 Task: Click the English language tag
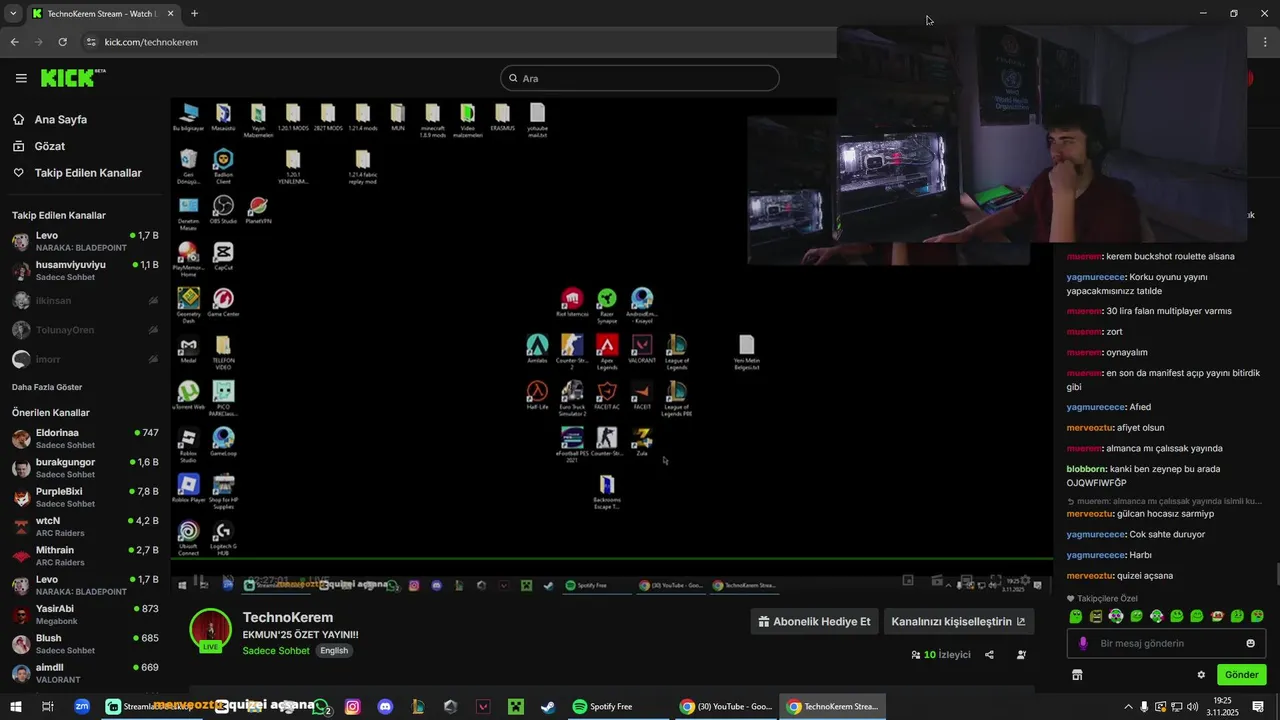click(x=334, y=651)
